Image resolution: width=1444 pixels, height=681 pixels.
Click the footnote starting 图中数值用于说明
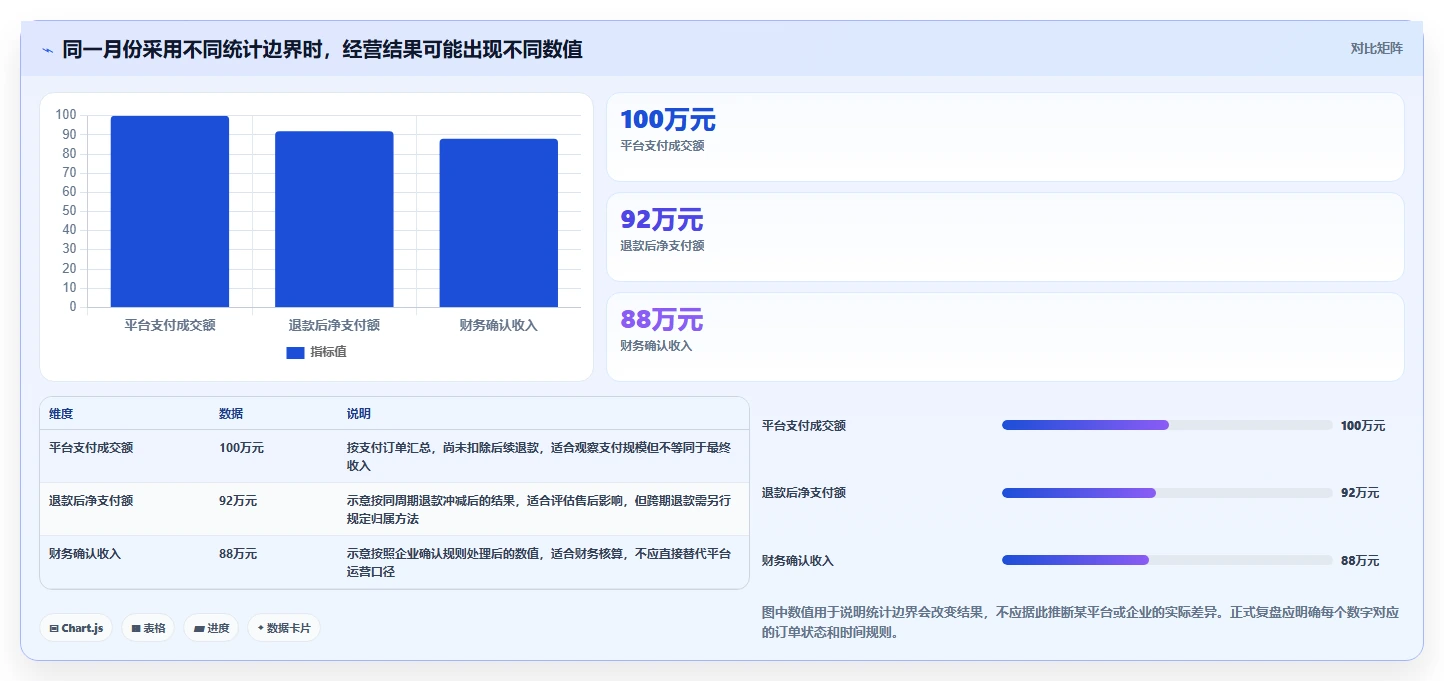1080,622
